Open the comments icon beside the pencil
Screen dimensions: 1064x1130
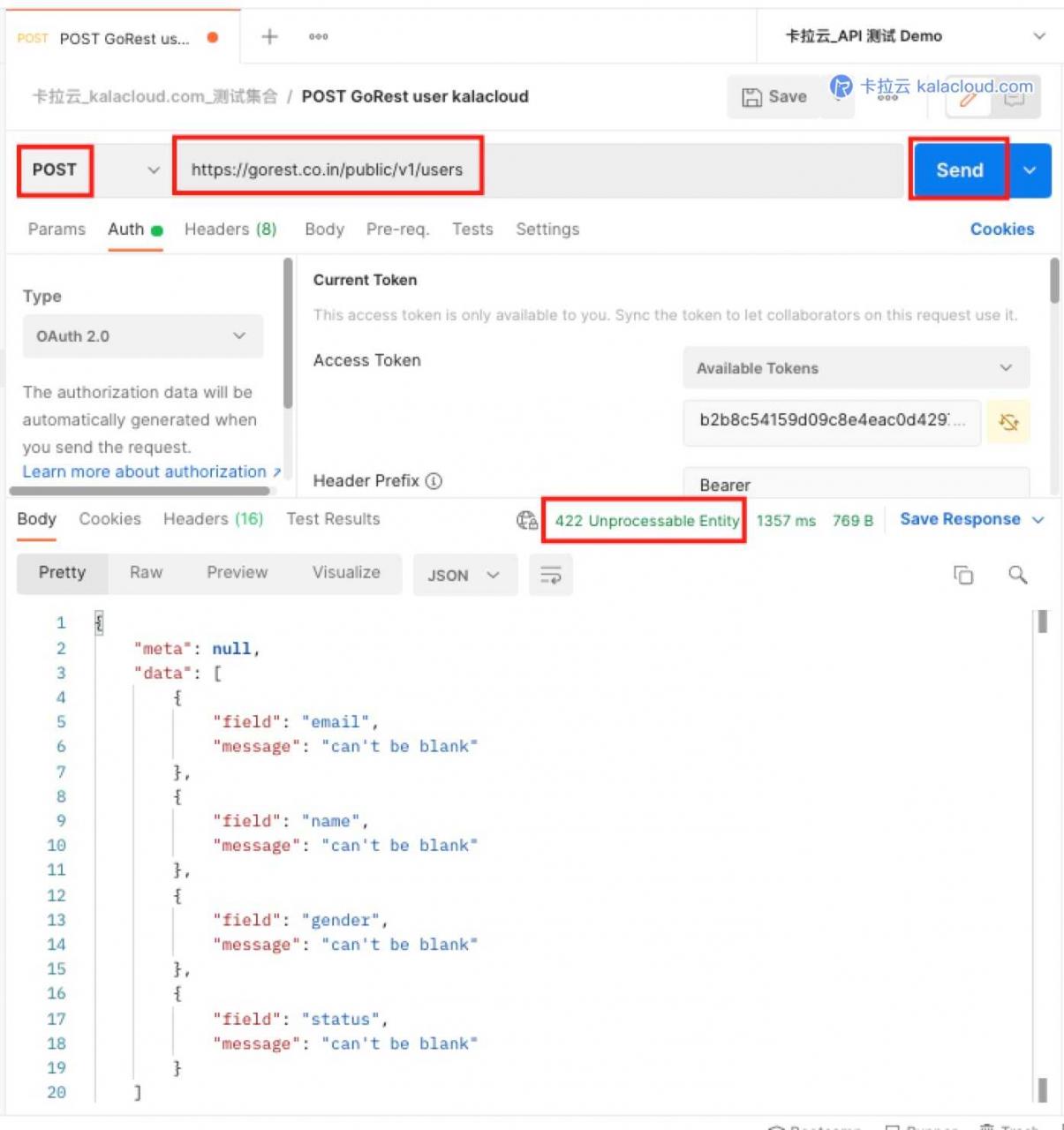[1015, 98]
